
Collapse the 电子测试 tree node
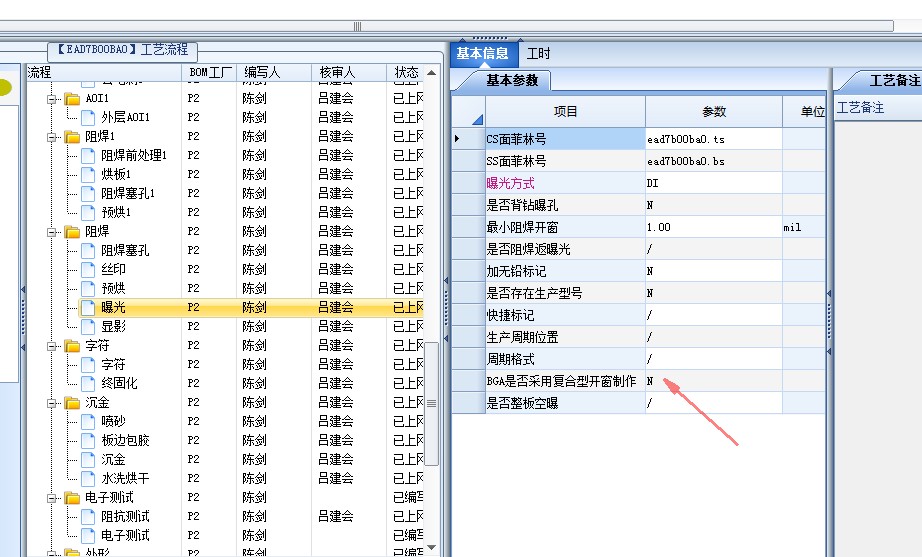52,498
